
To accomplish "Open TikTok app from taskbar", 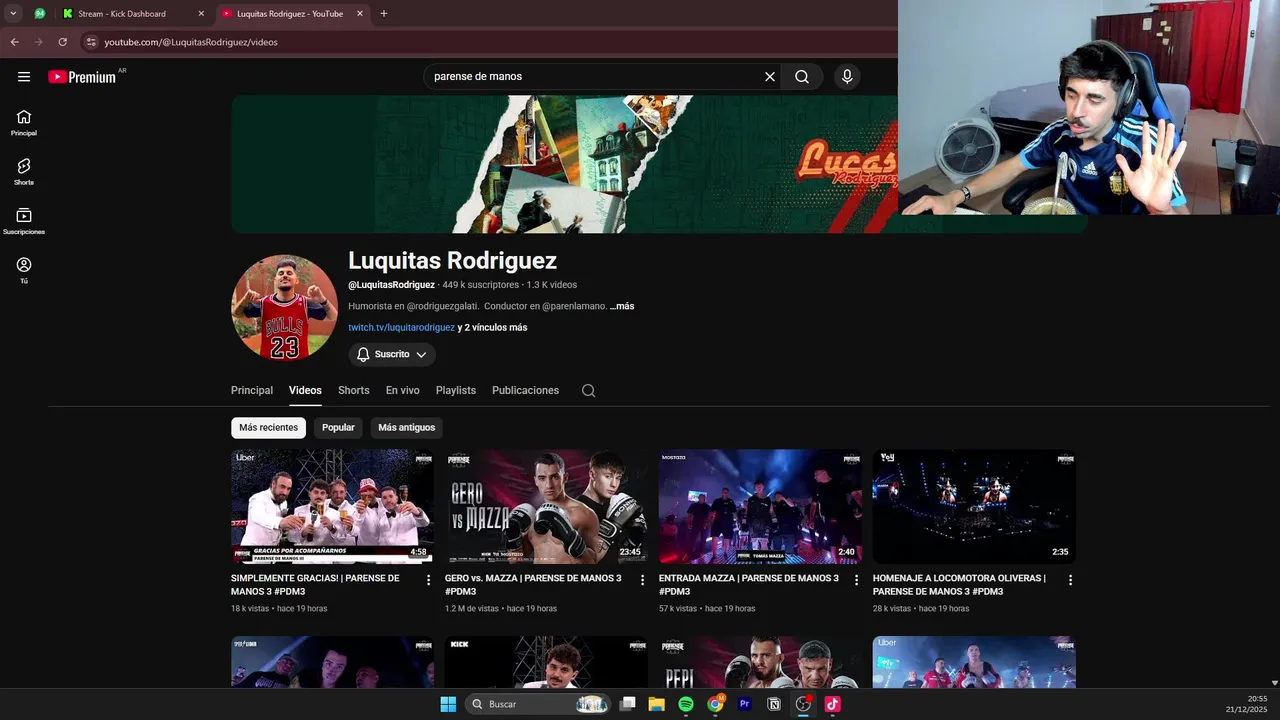I will click(x=832, y=704).
